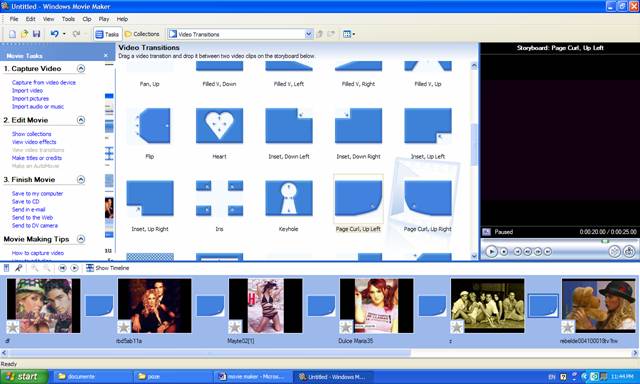This screenshot has height=384, width=640.
Task: Select the Iris transition icon
Action: (x=220, y=198)
